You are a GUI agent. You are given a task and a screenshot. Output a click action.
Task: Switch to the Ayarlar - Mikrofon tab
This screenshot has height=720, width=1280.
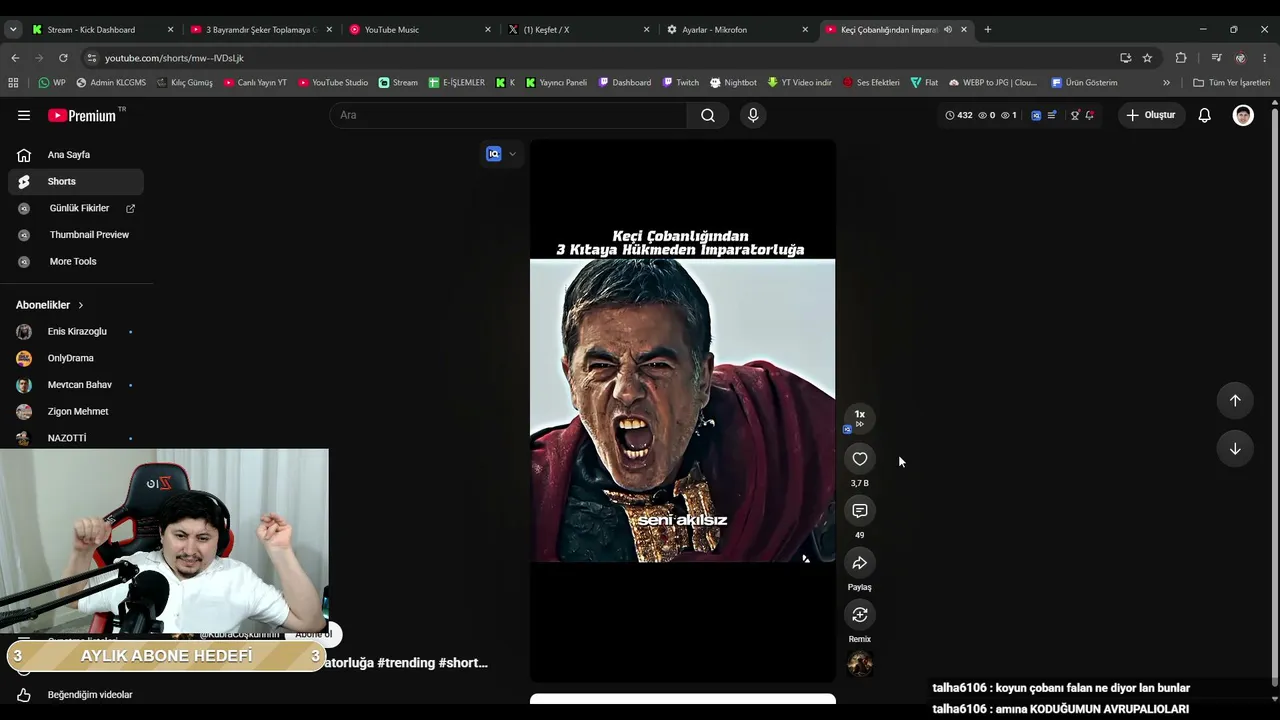[x=737, y=30]
